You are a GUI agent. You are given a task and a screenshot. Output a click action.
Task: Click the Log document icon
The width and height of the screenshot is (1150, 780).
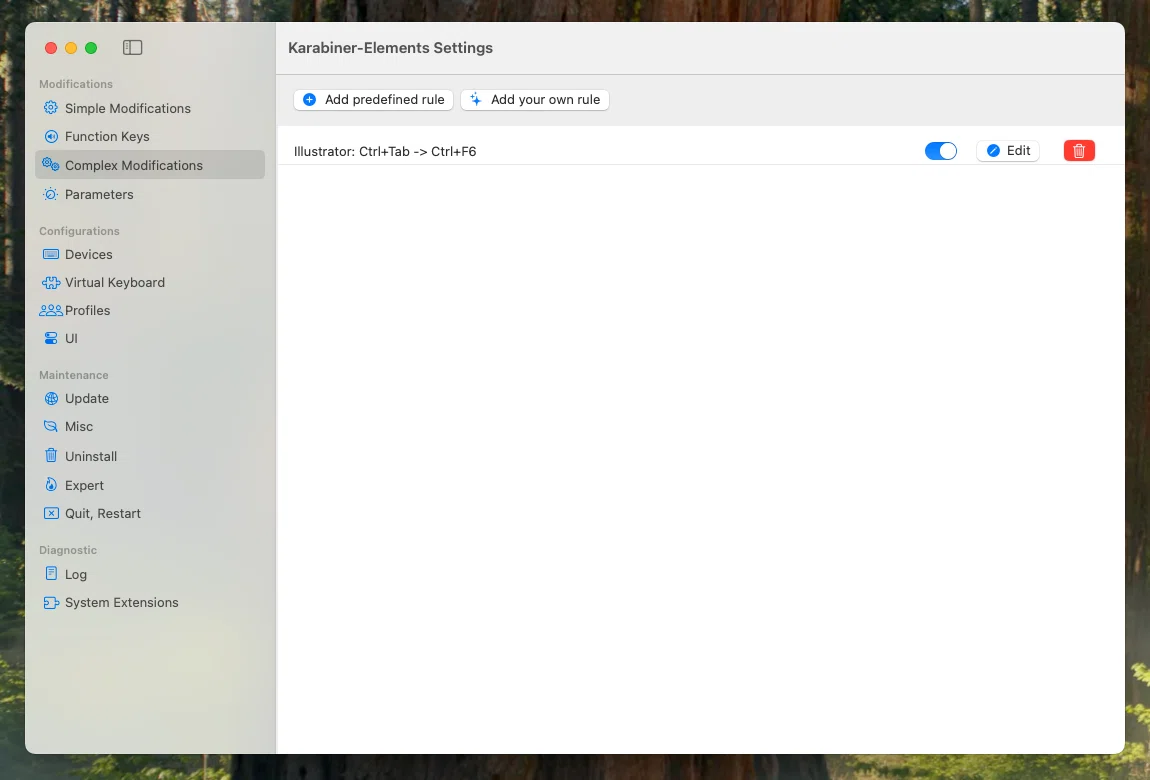(51, 573)
